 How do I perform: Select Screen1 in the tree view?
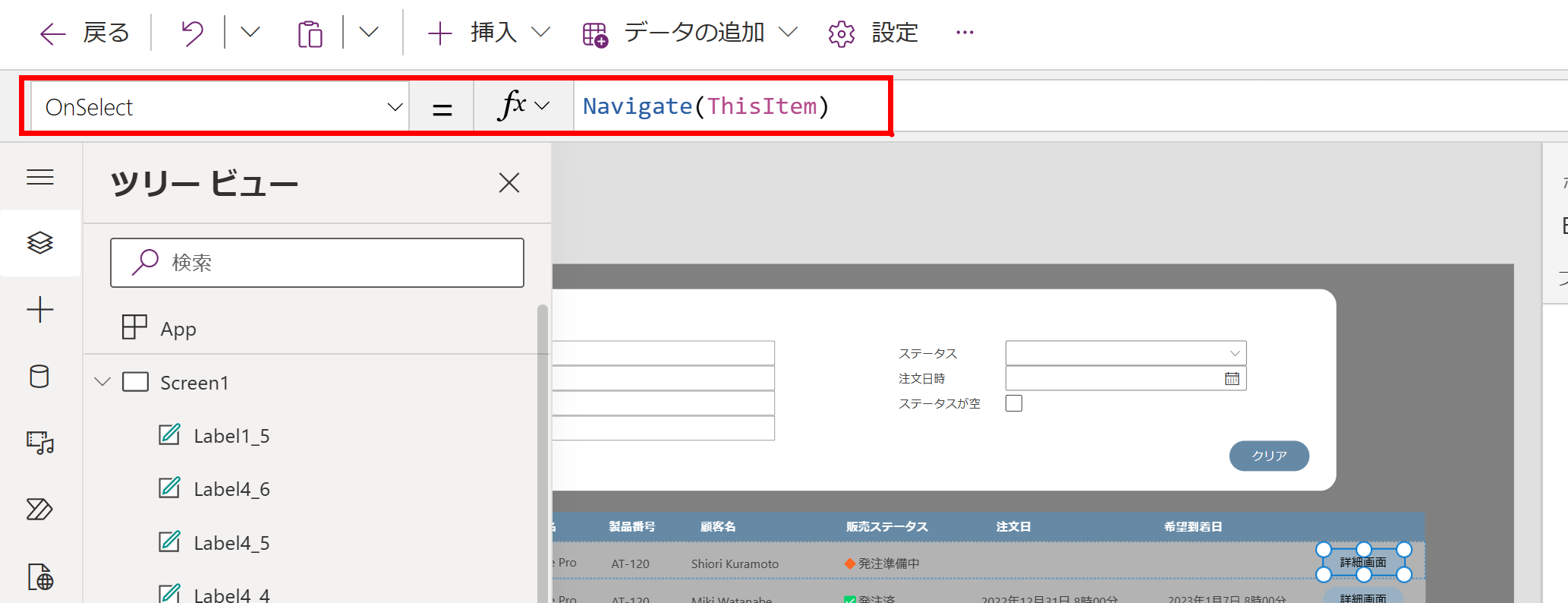pos(194,383)
